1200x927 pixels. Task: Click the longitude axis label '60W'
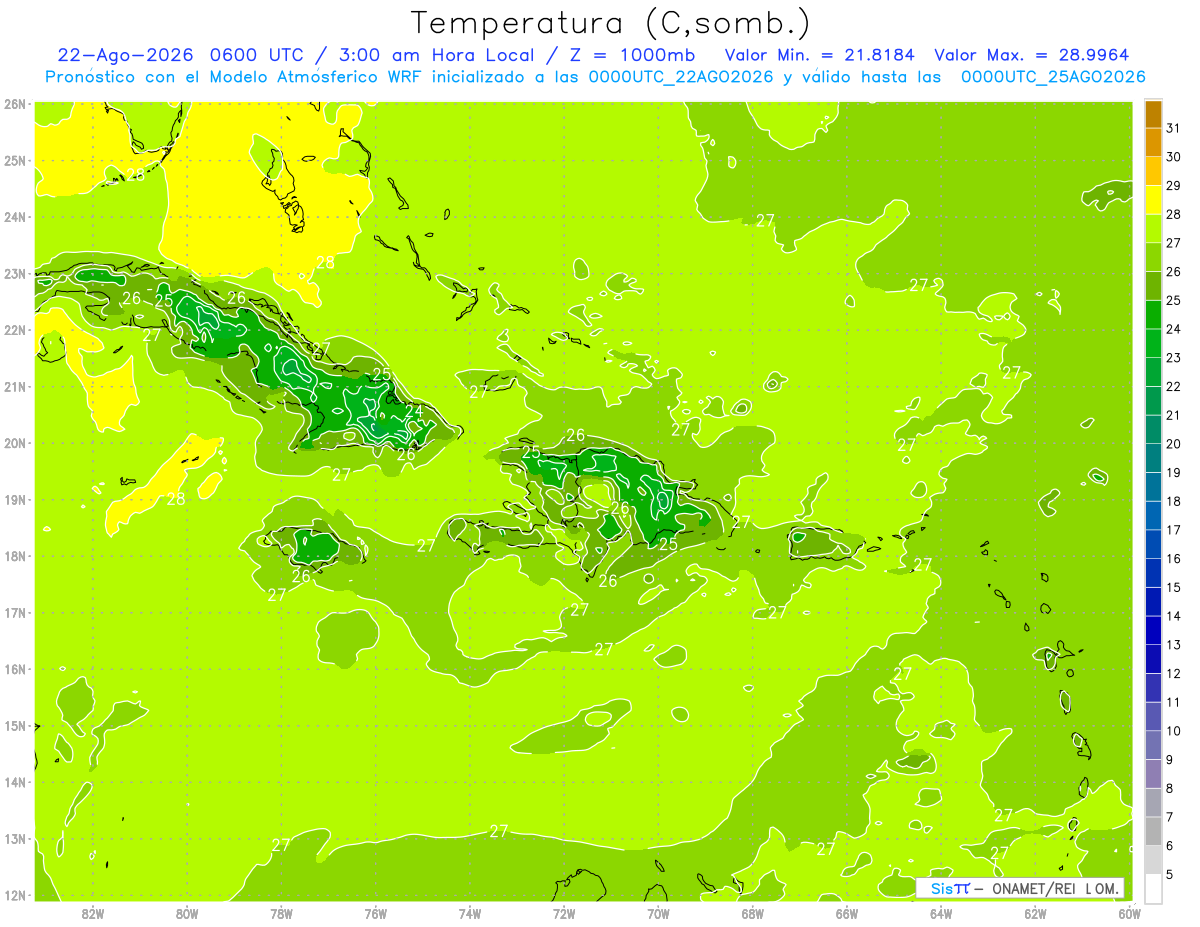point(1130,913)
